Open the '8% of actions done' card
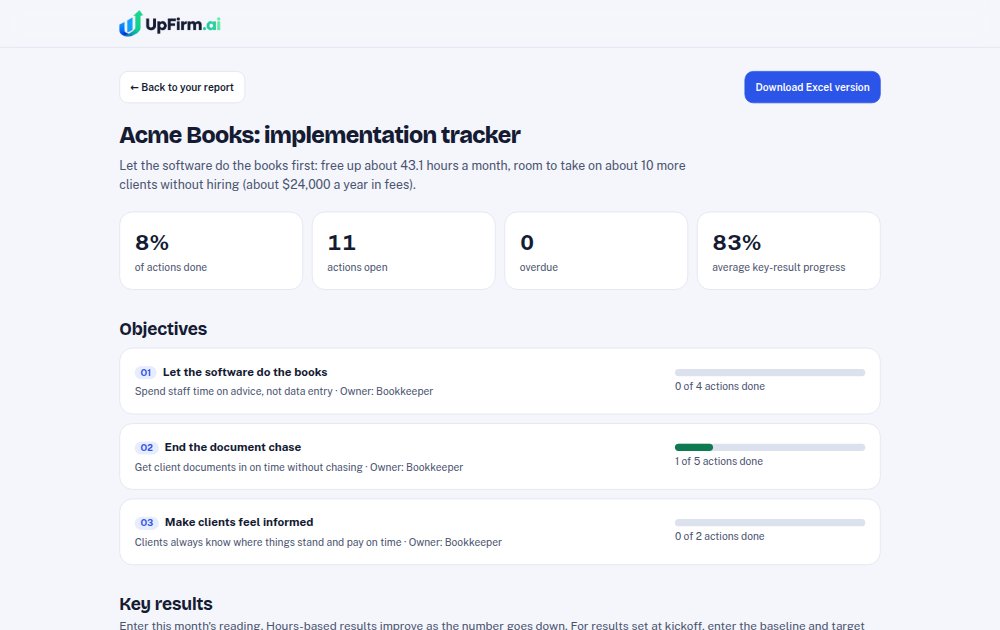This screenshot has height=630, width=1000. click(x=211, y=251)
